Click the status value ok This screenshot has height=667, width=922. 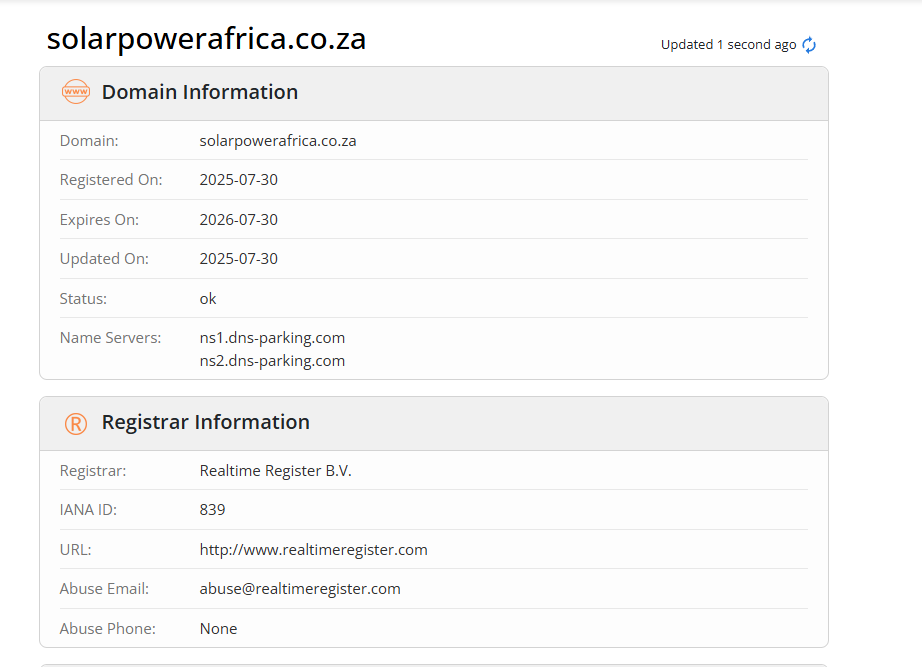tap(208, 299)
